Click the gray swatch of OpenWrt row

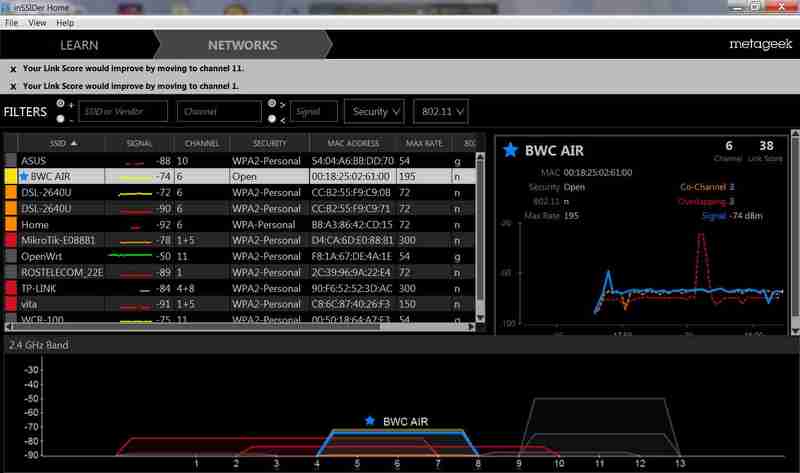11,256
